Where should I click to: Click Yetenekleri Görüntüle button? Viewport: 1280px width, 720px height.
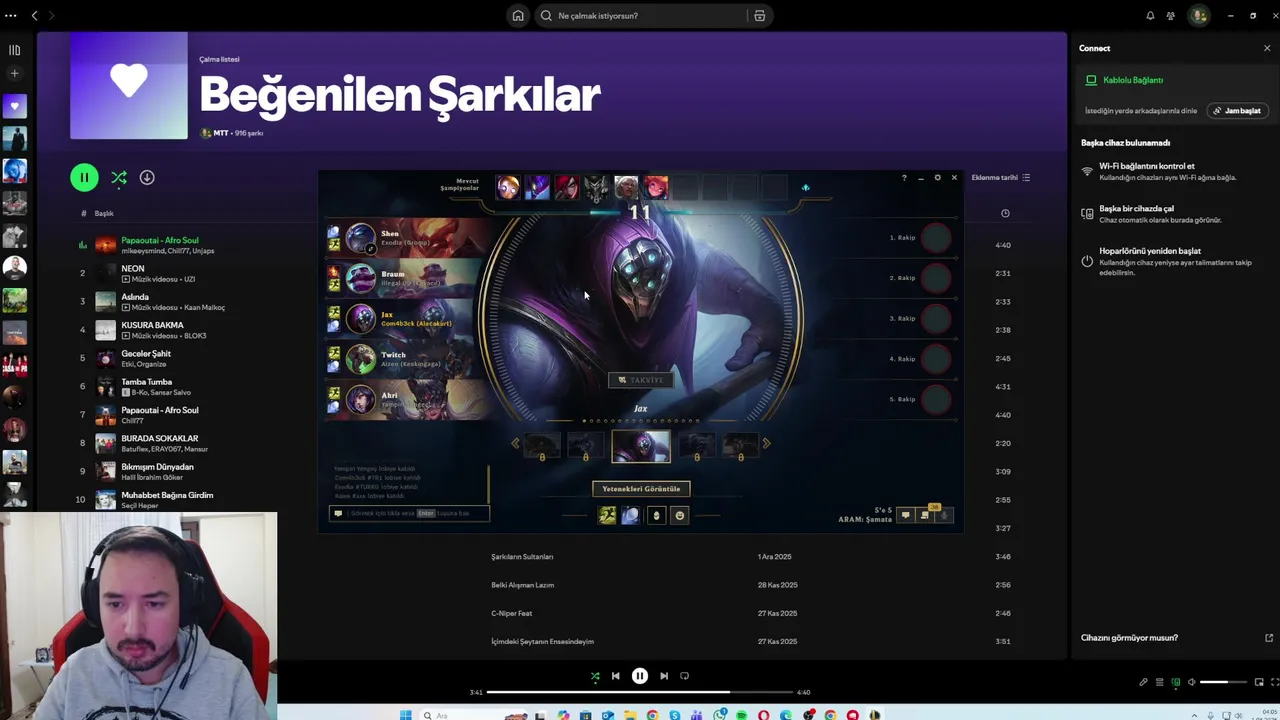coord(641,489)
